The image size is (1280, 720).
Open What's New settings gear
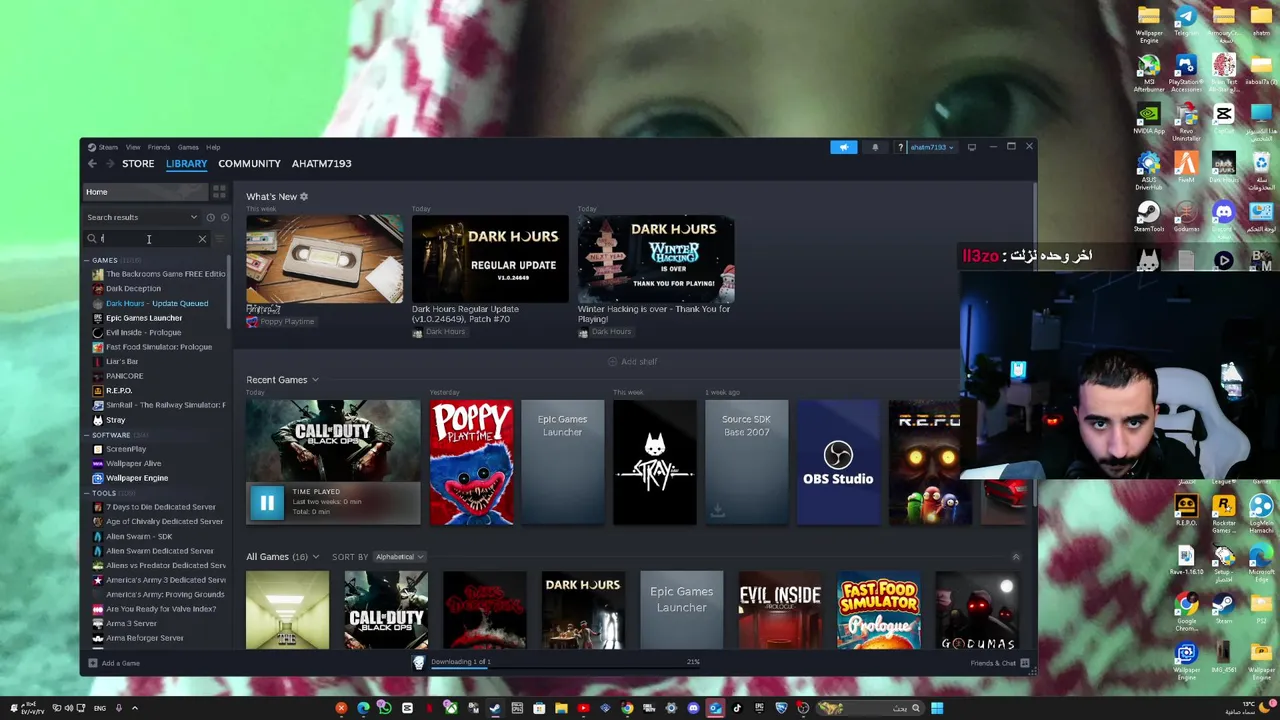[x=304, y=197]
